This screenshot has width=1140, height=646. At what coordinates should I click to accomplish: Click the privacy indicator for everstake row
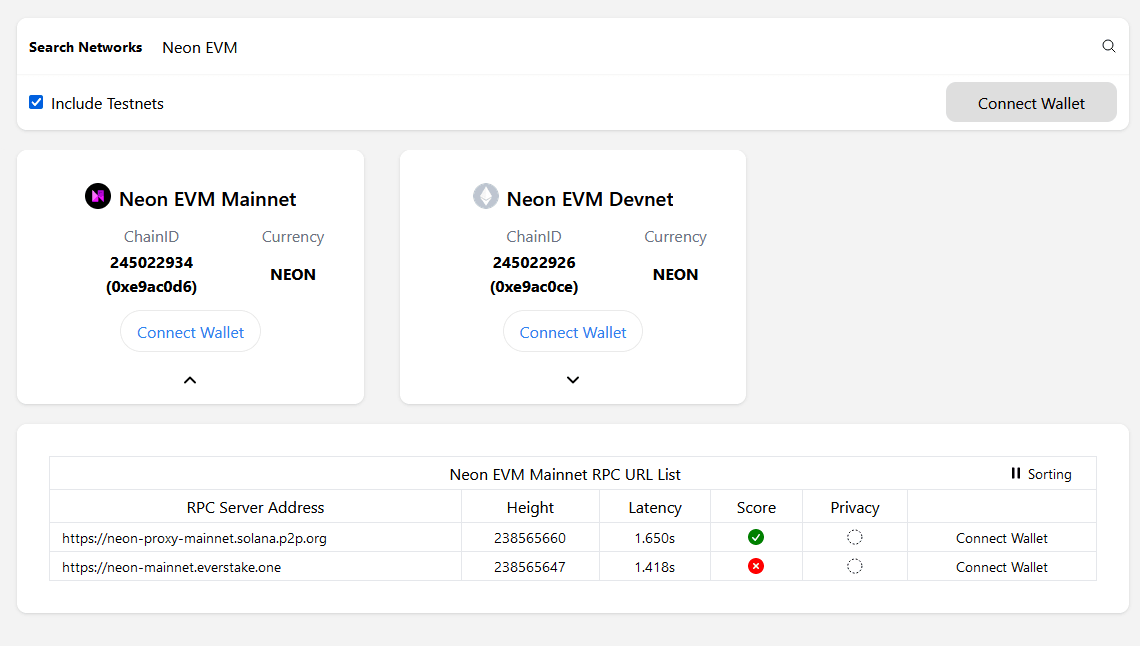[854, 567]
